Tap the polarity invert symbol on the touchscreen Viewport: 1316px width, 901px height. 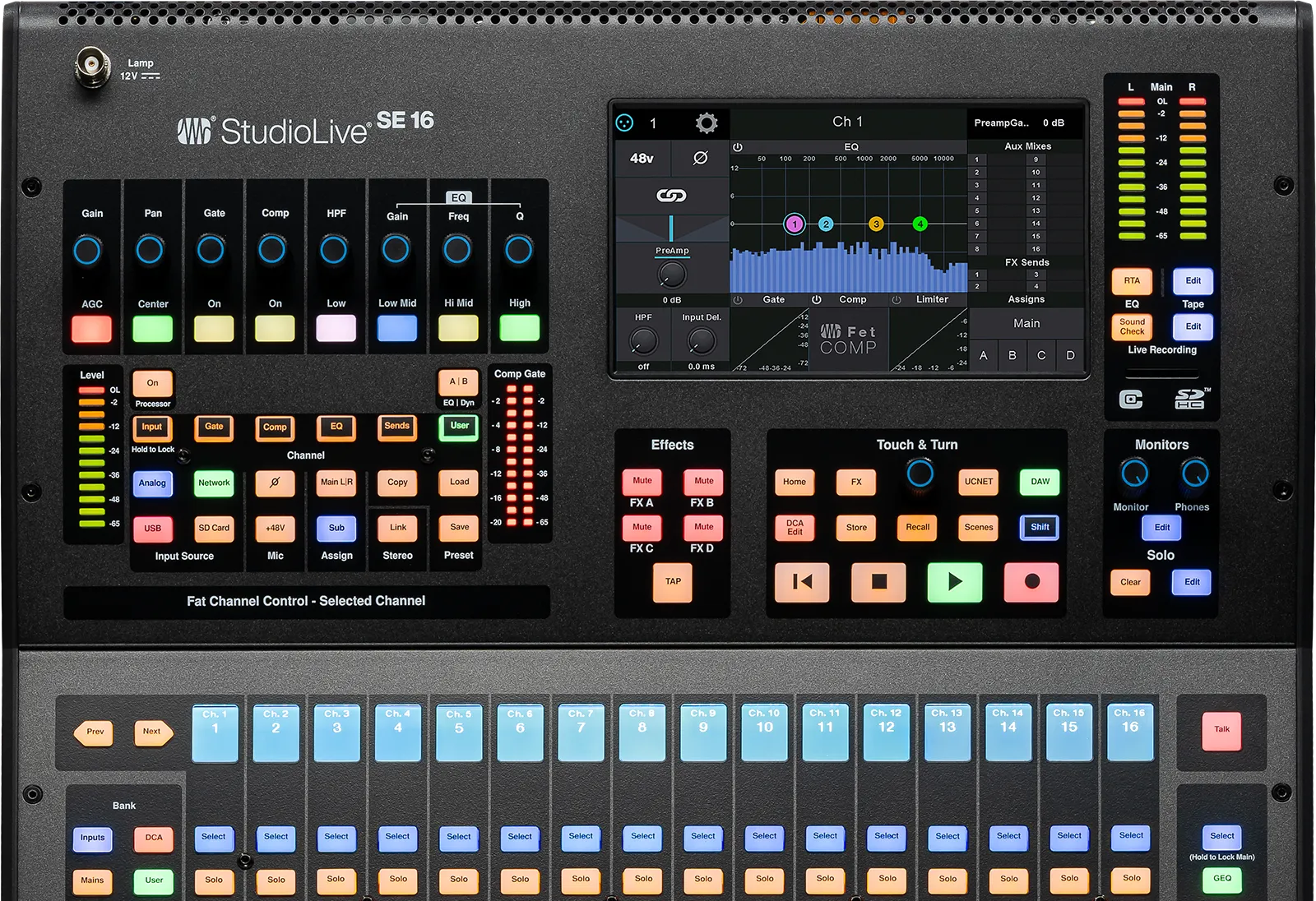(x=700, y=158)
